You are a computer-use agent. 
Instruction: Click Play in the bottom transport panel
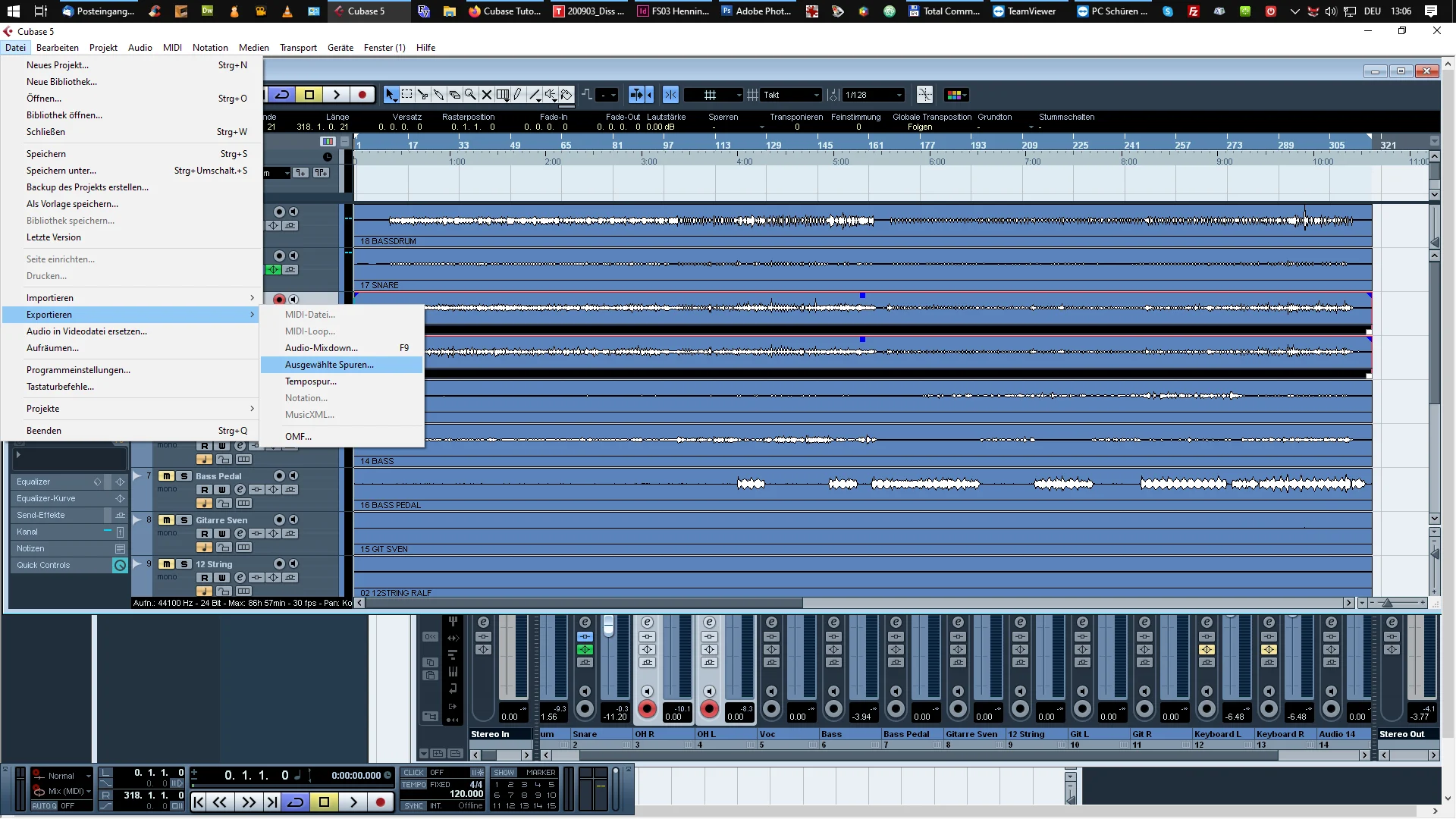tap(353, 802)
